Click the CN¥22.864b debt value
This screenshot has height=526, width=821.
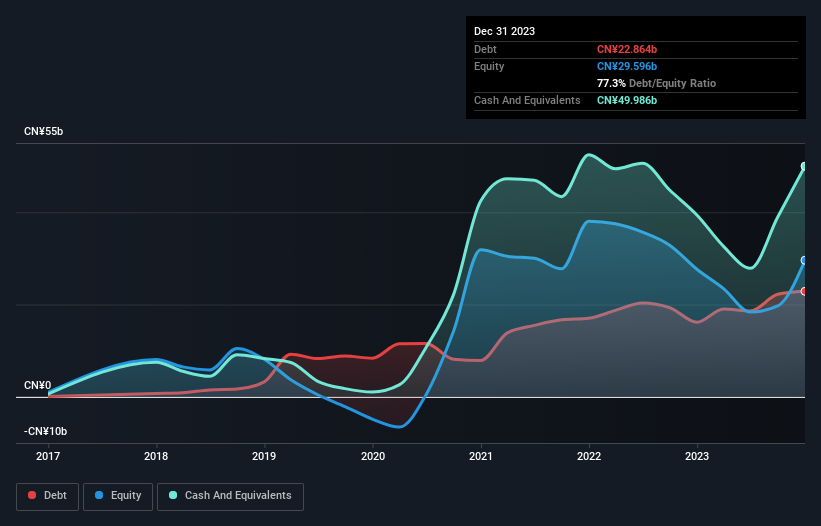pos(627,49)
